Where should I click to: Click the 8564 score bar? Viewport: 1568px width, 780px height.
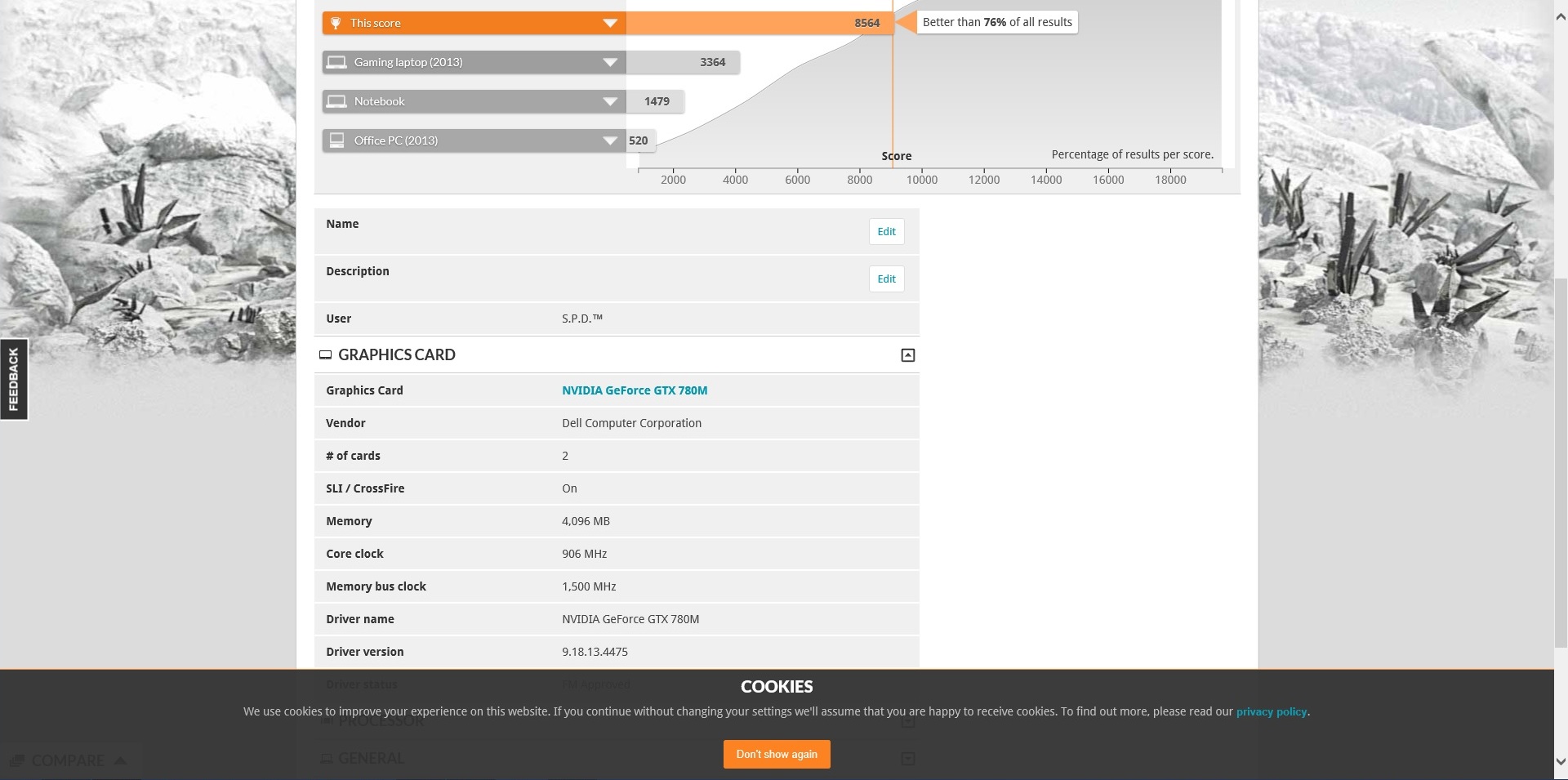(759, 23)
